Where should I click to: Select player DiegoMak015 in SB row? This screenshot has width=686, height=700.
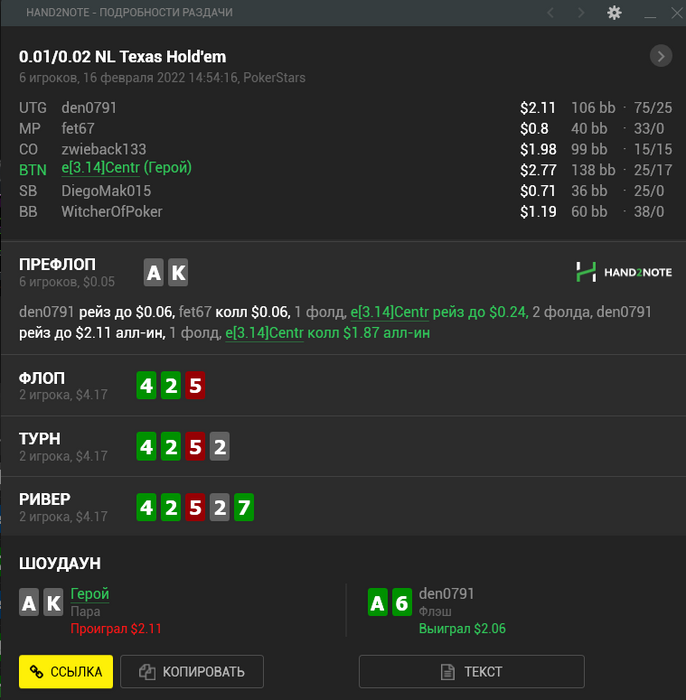106,191
